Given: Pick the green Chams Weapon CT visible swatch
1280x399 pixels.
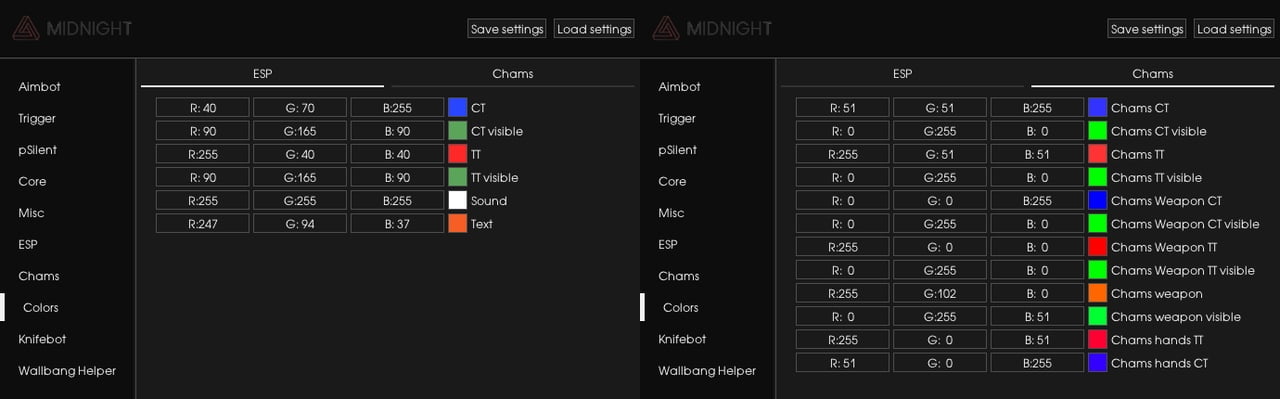Looking at the screenshot, I should (1098, 223).
